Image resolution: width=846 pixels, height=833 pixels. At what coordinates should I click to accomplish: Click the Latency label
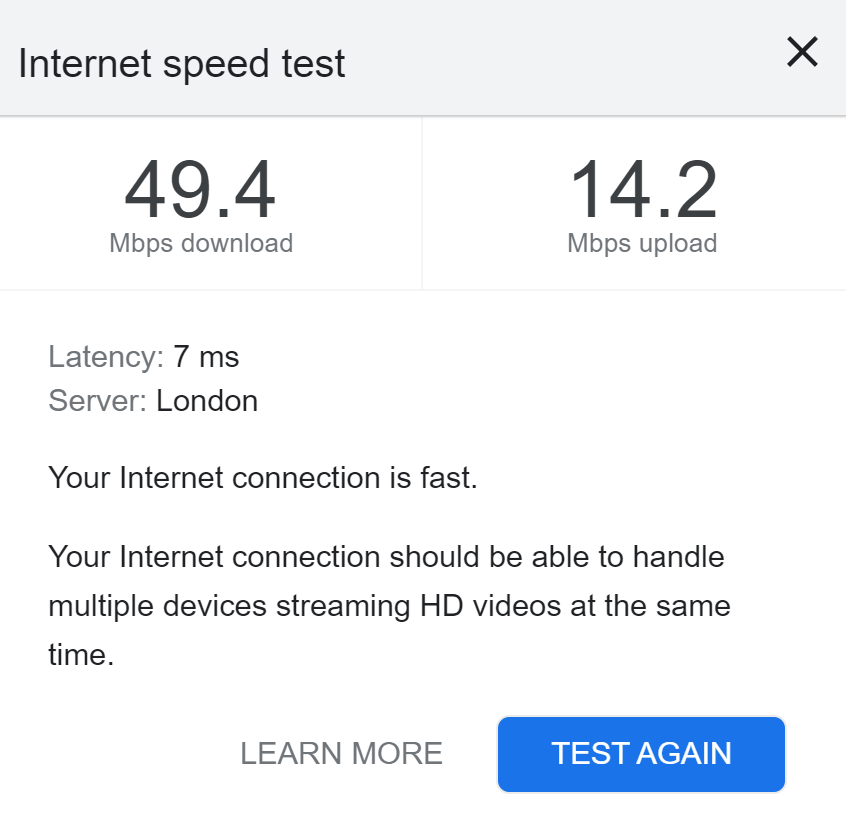[105, 356]
